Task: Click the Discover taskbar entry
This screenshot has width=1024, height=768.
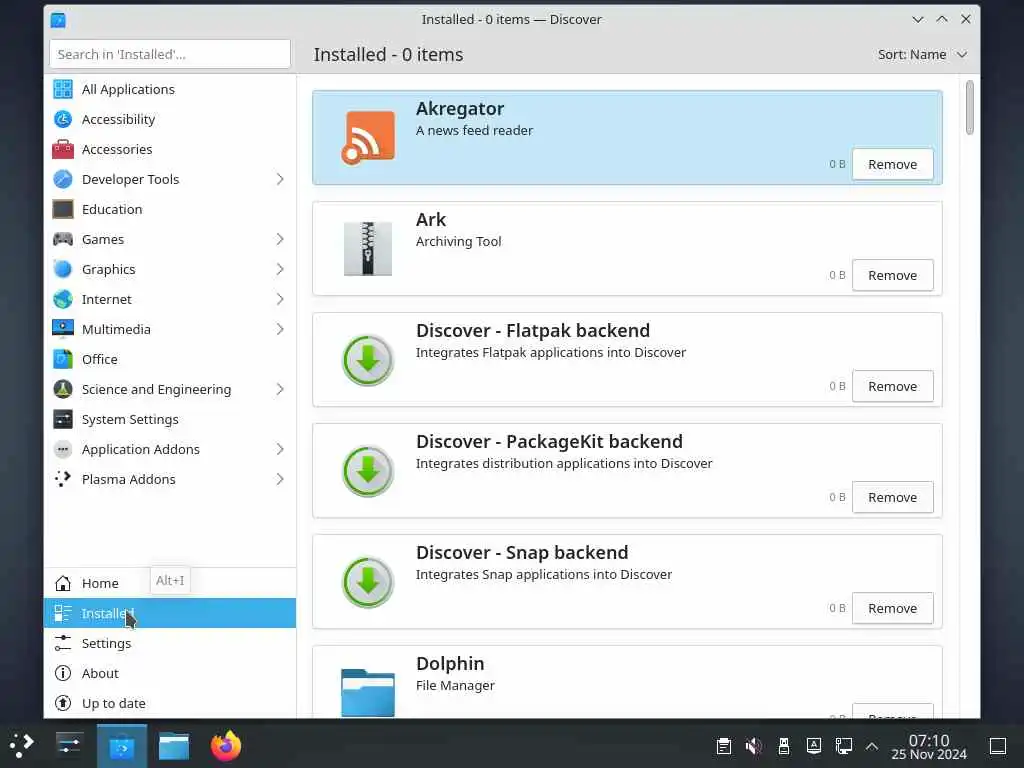Action: (x=121, y=746)
